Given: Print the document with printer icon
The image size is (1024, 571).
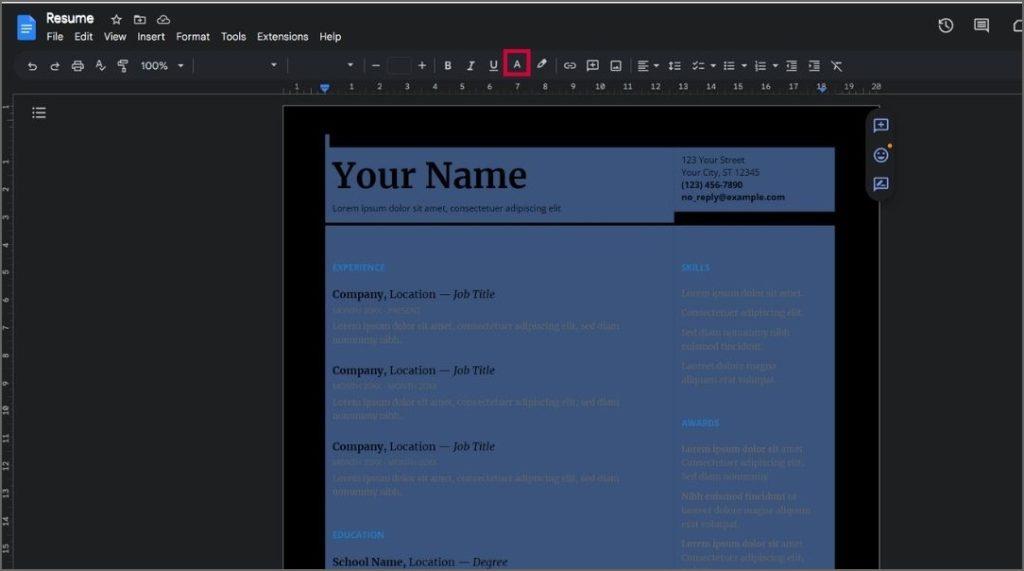Looking at the screenshot, I should pos(78,66).
